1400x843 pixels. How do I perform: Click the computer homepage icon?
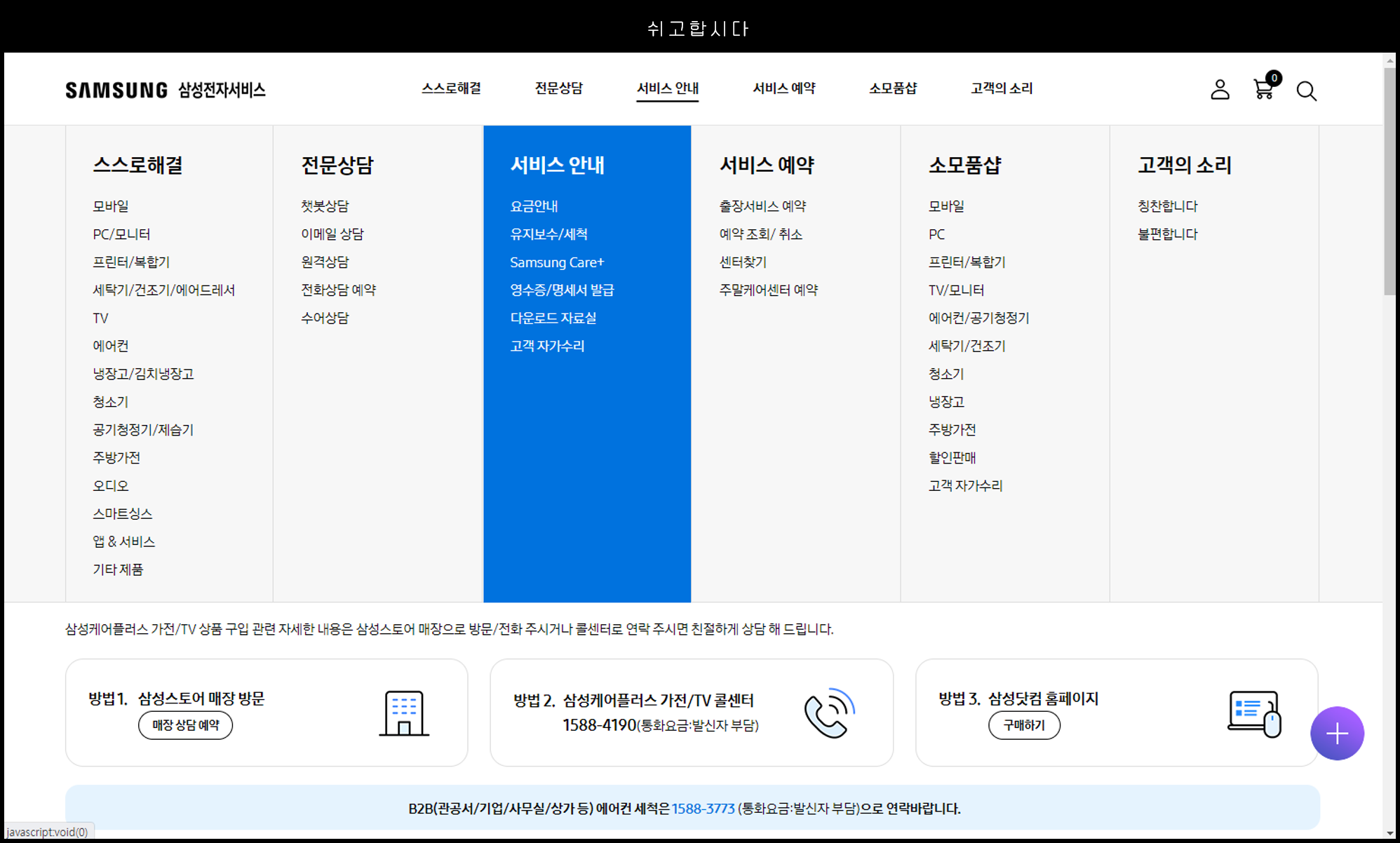[x=1254, y=714]
